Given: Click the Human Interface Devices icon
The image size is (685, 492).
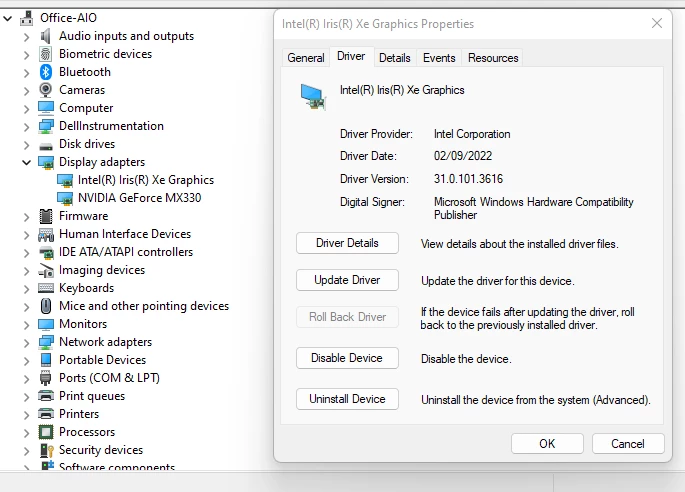Looking at the screenshot, I should [x=45, y=234].
